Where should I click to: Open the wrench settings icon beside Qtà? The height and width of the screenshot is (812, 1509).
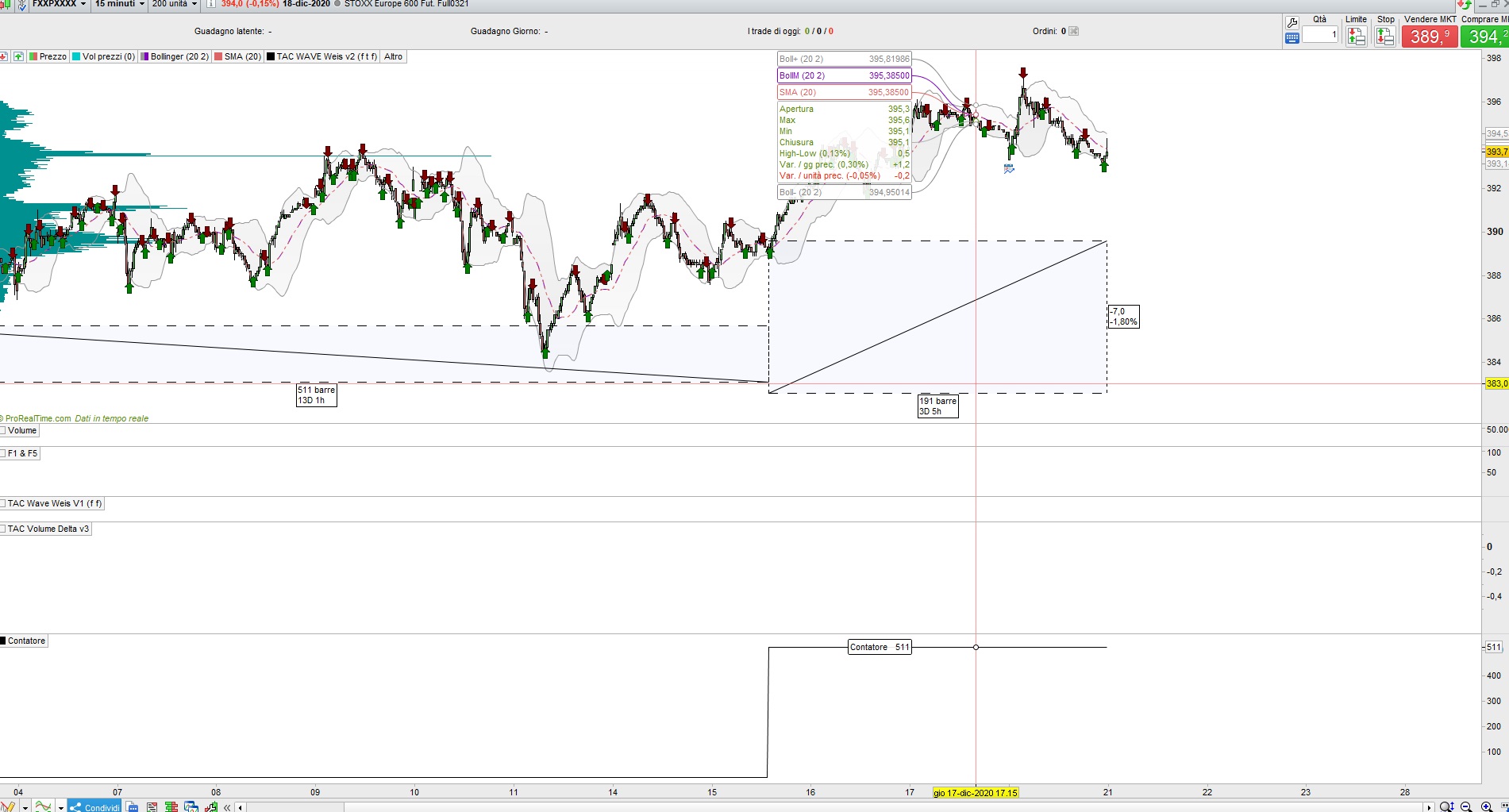pos(1292,22)
